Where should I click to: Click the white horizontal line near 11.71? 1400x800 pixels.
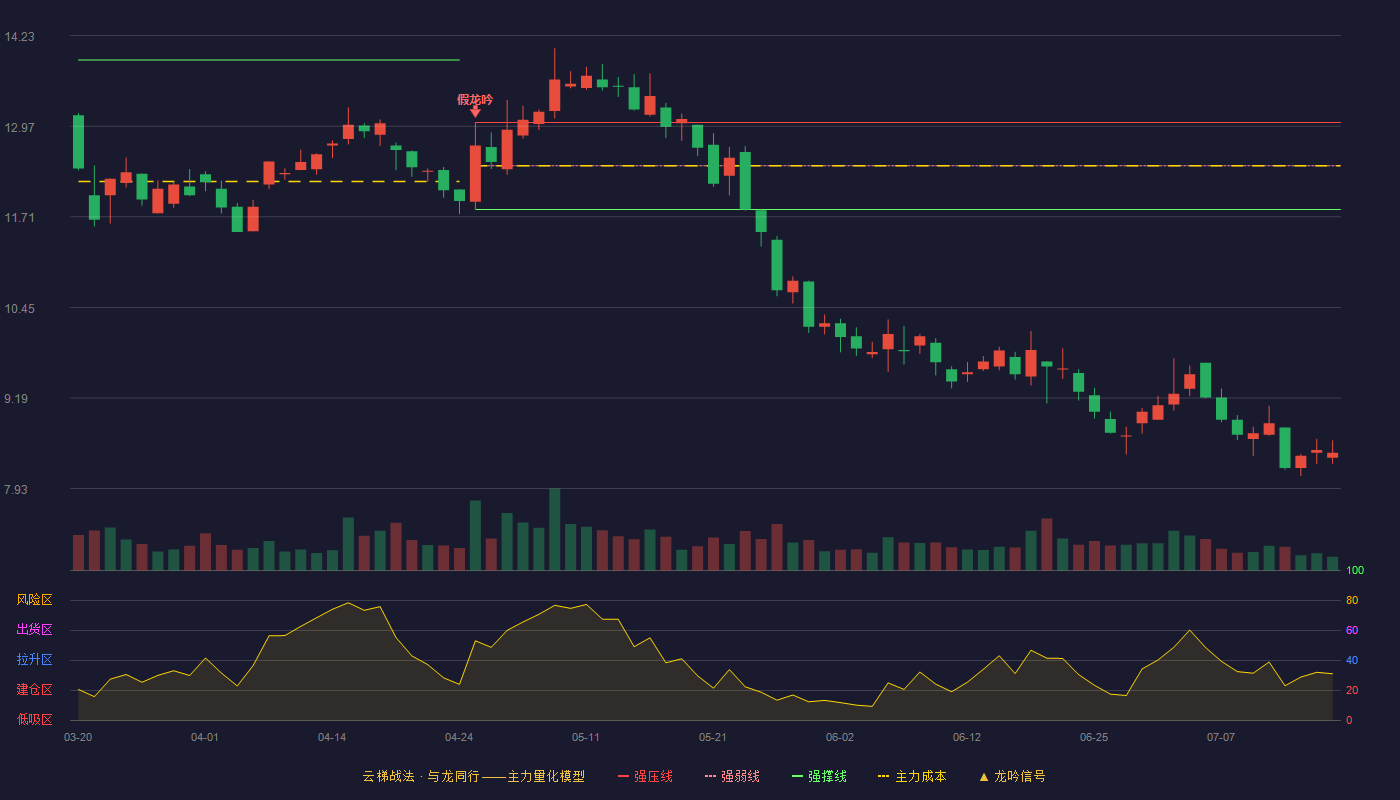click(x=908, y=210)
